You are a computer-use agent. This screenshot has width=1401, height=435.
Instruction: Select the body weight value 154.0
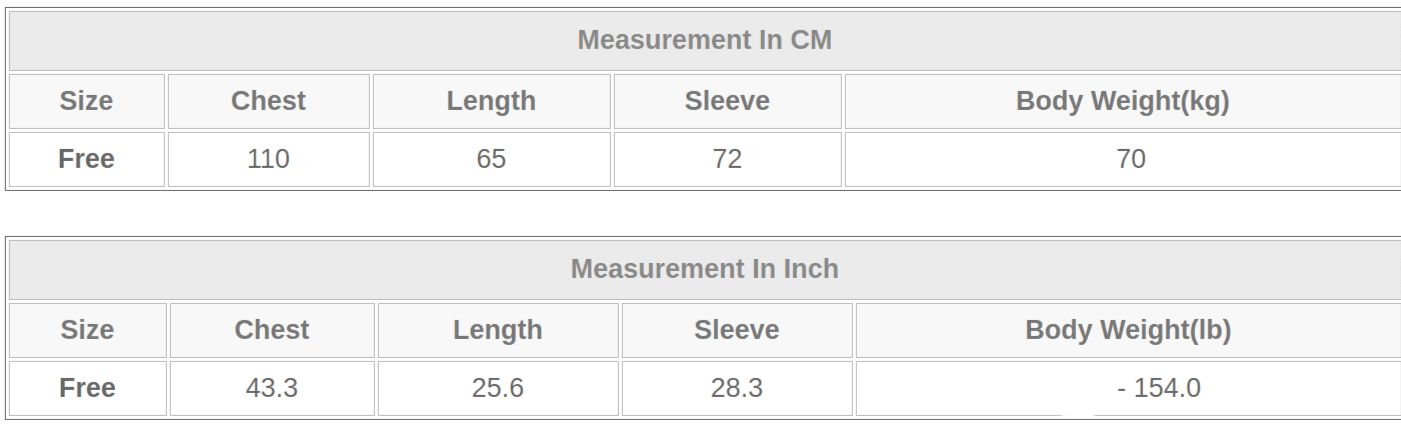pos(1159,388)
